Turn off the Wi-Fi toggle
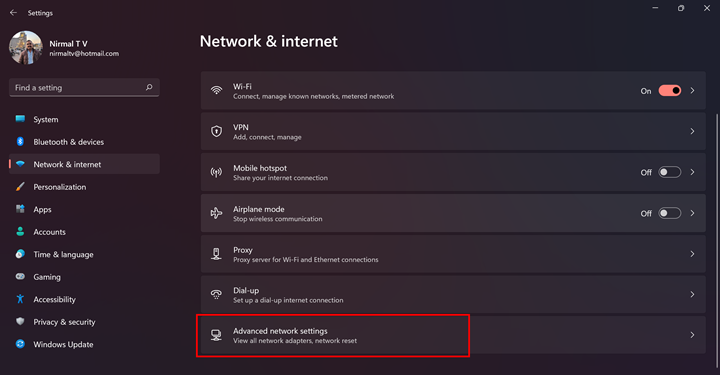 coord(669,90)
